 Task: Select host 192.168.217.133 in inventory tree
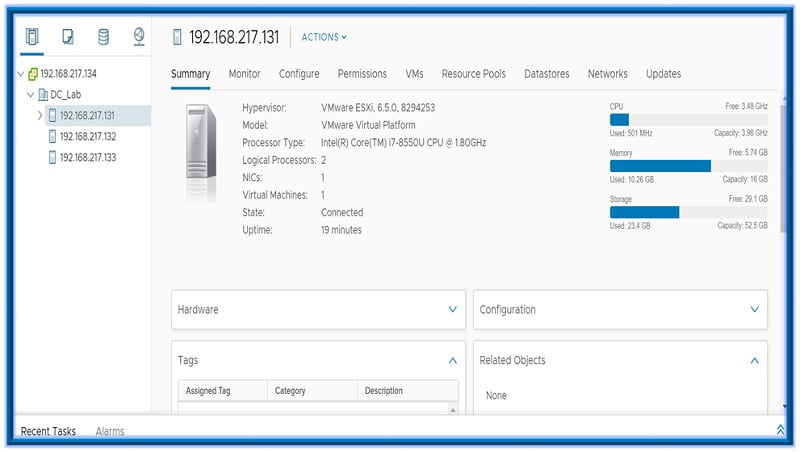tap(87, 157)
